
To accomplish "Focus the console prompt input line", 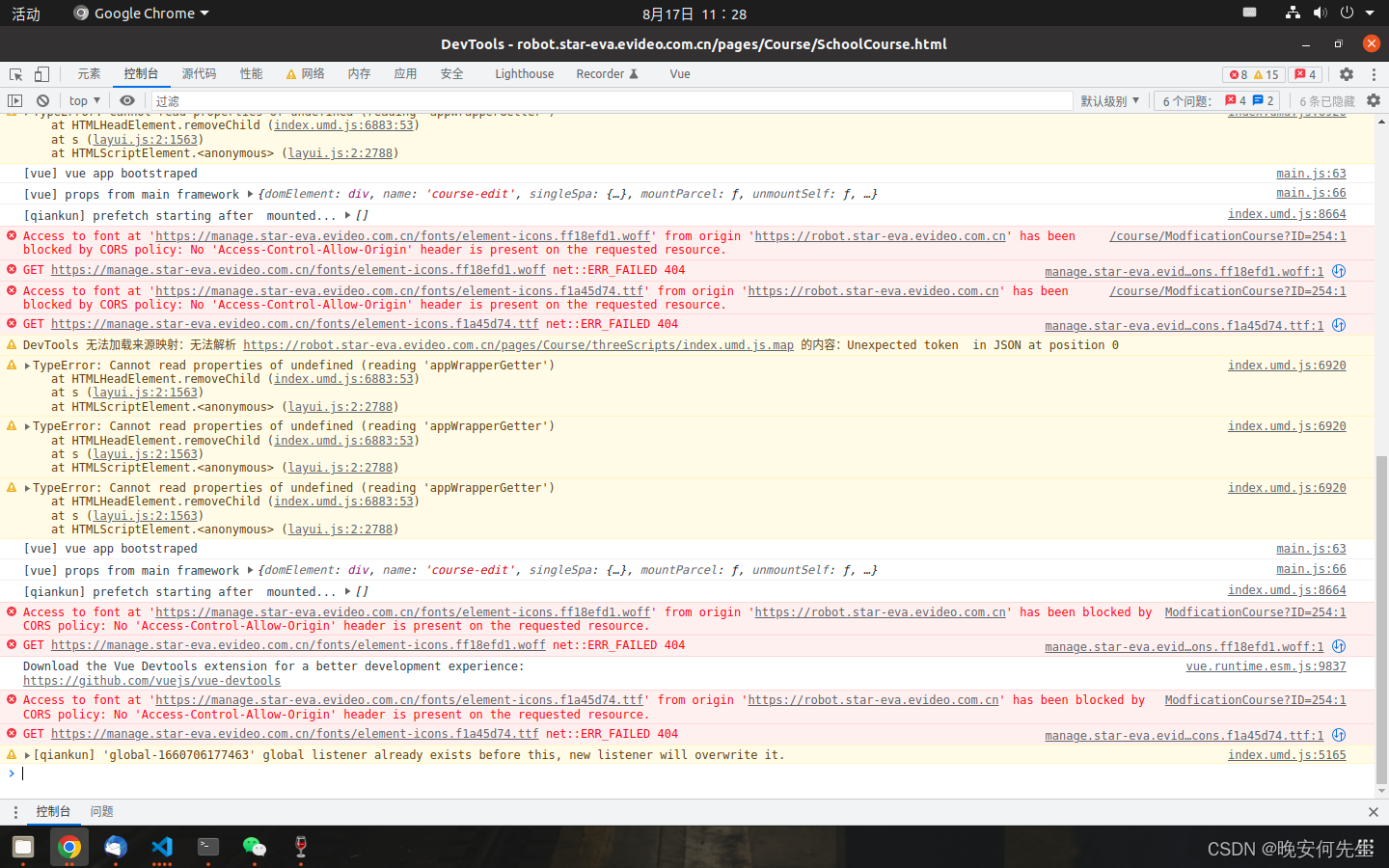I will (694, 773).
